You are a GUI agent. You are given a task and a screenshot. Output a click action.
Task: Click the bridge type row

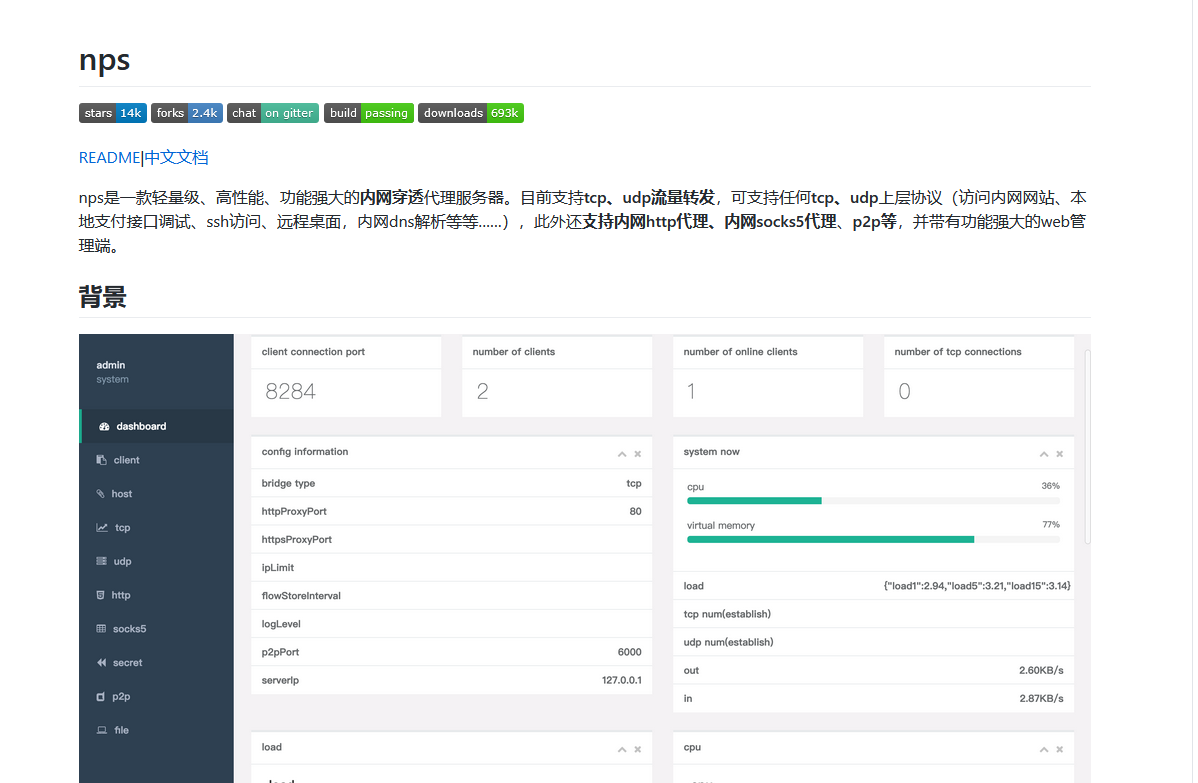pos(452,484)
